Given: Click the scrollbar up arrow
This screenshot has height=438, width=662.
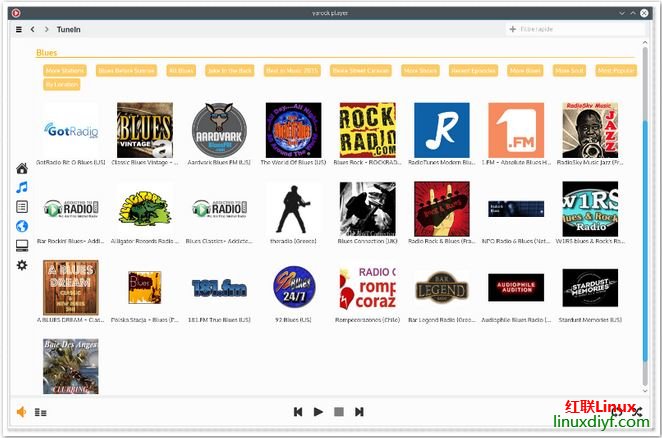Looking at the screenshot, I should [645, 42].
